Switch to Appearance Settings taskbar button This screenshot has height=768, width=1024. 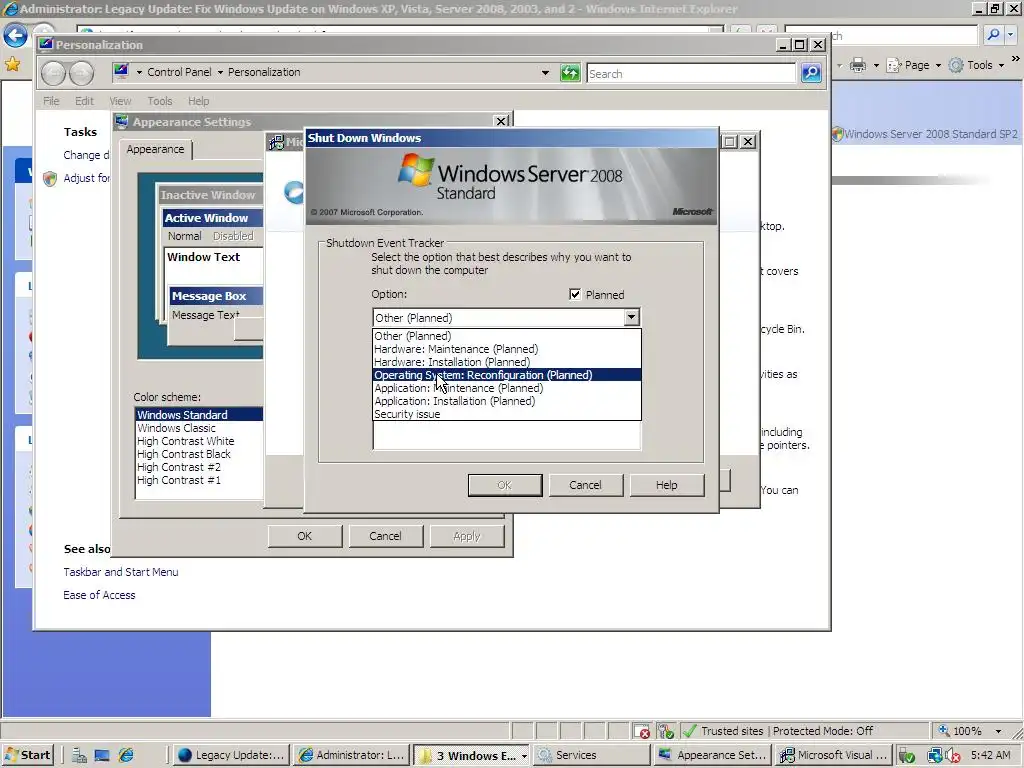pyautogui.click(x=712, y=755)
